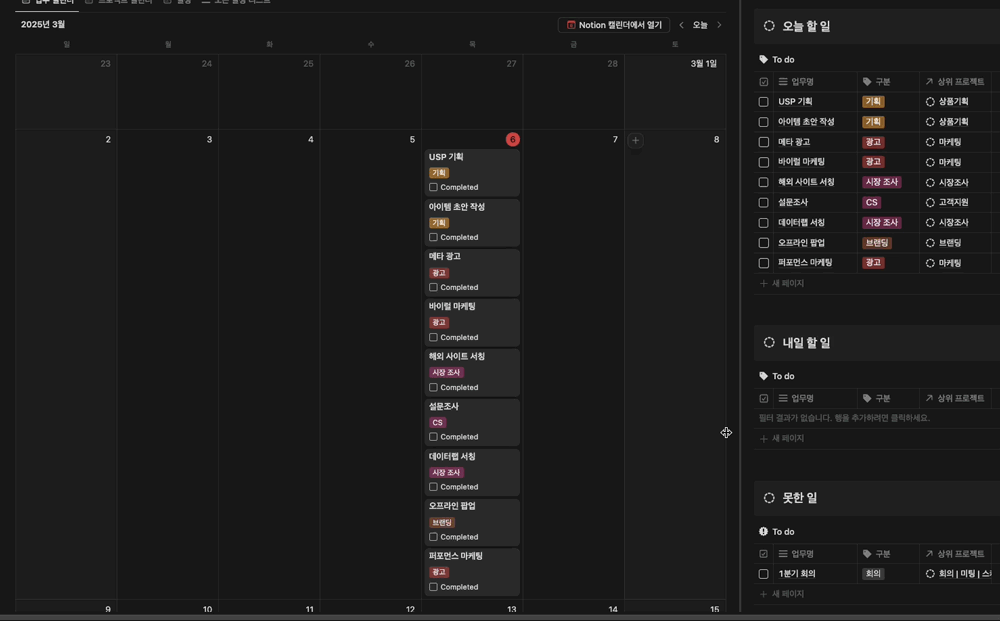Open 상위 프로젝트 column header menu in 내일 할 일
Image resolution: width=1000 pixels, height=621 pixels.
[960, 398]
